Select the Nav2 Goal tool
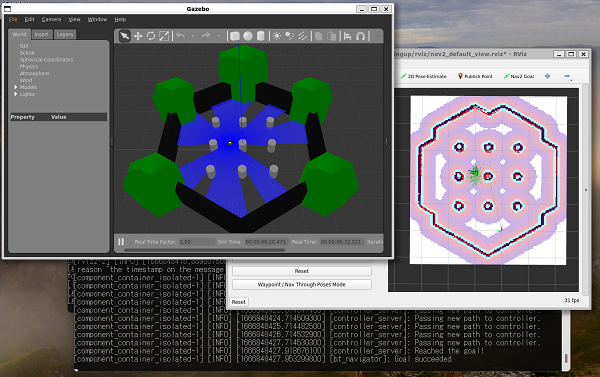Screen dimensions: 600x377 pos(518,76)
